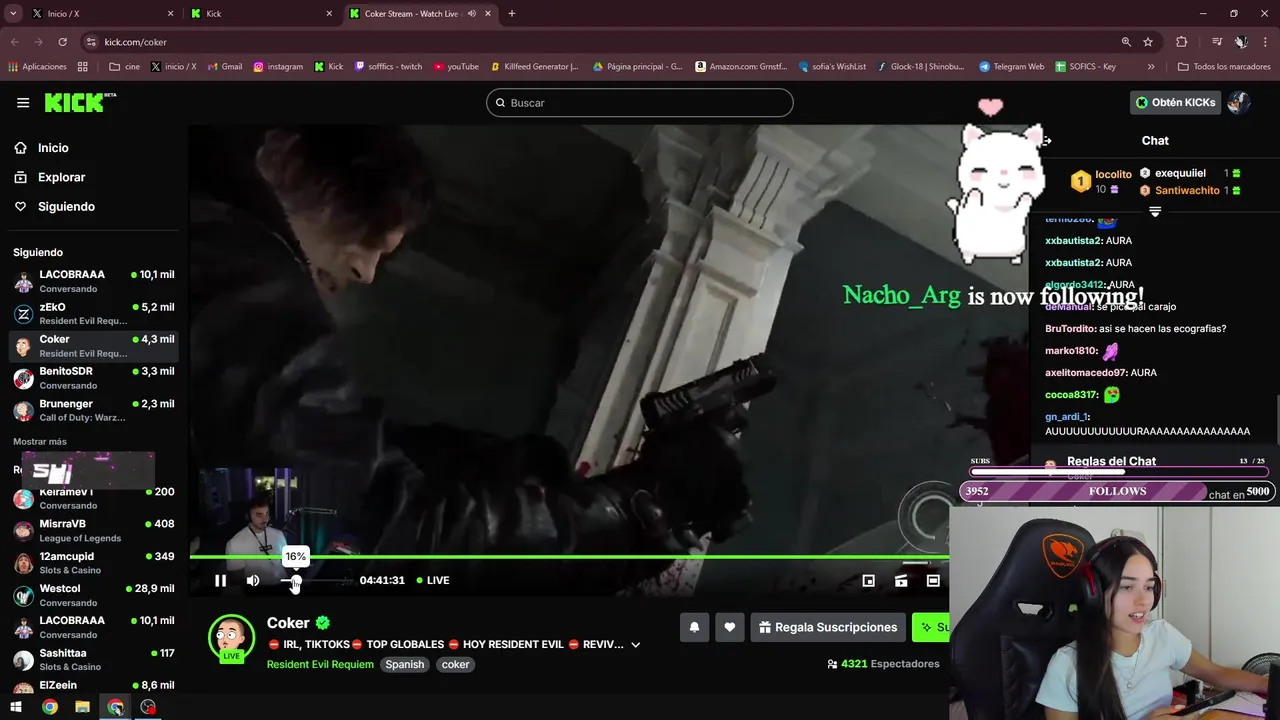Open the zoom magnifier icon in address bar

(1126, 42)
